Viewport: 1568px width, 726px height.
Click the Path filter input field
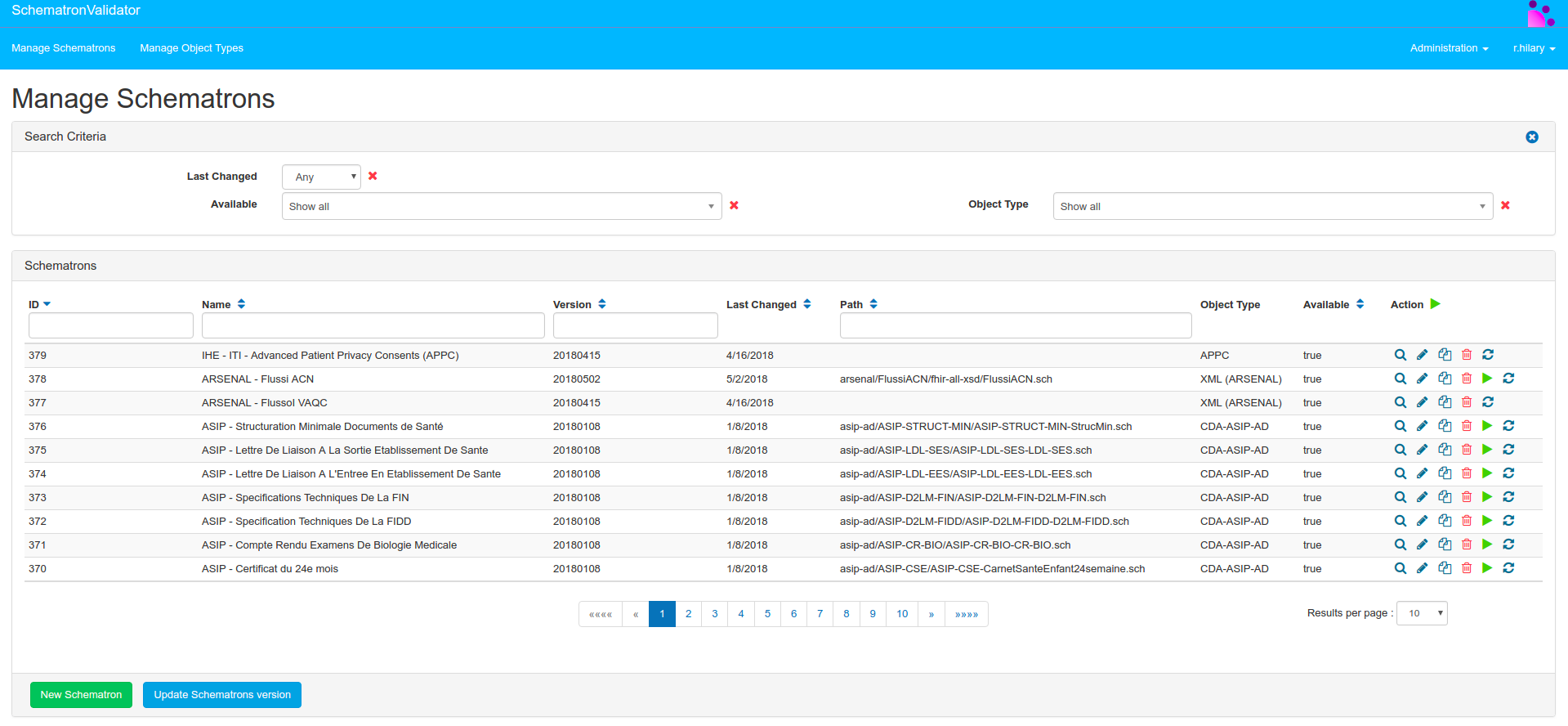(x=1015, y=325)
